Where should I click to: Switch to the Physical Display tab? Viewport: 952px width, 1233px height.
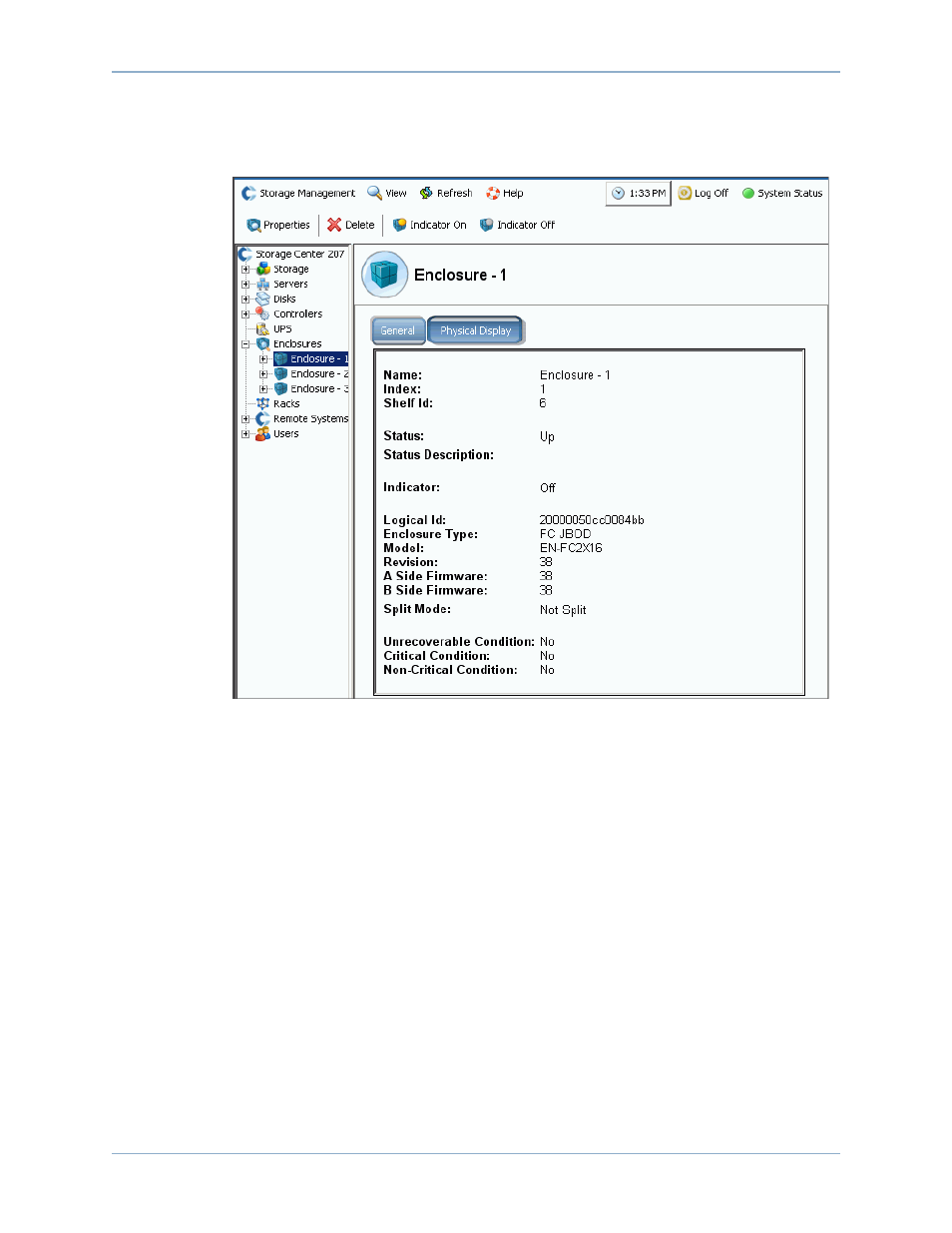tap(476, 330)
